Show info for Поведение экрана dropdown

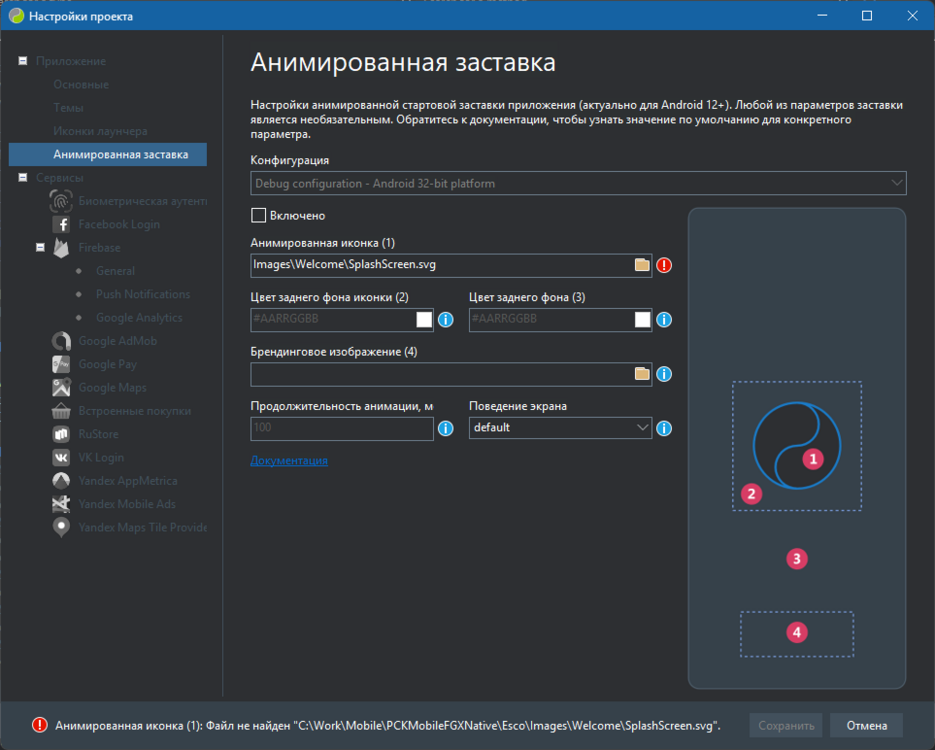pos(664,428)
